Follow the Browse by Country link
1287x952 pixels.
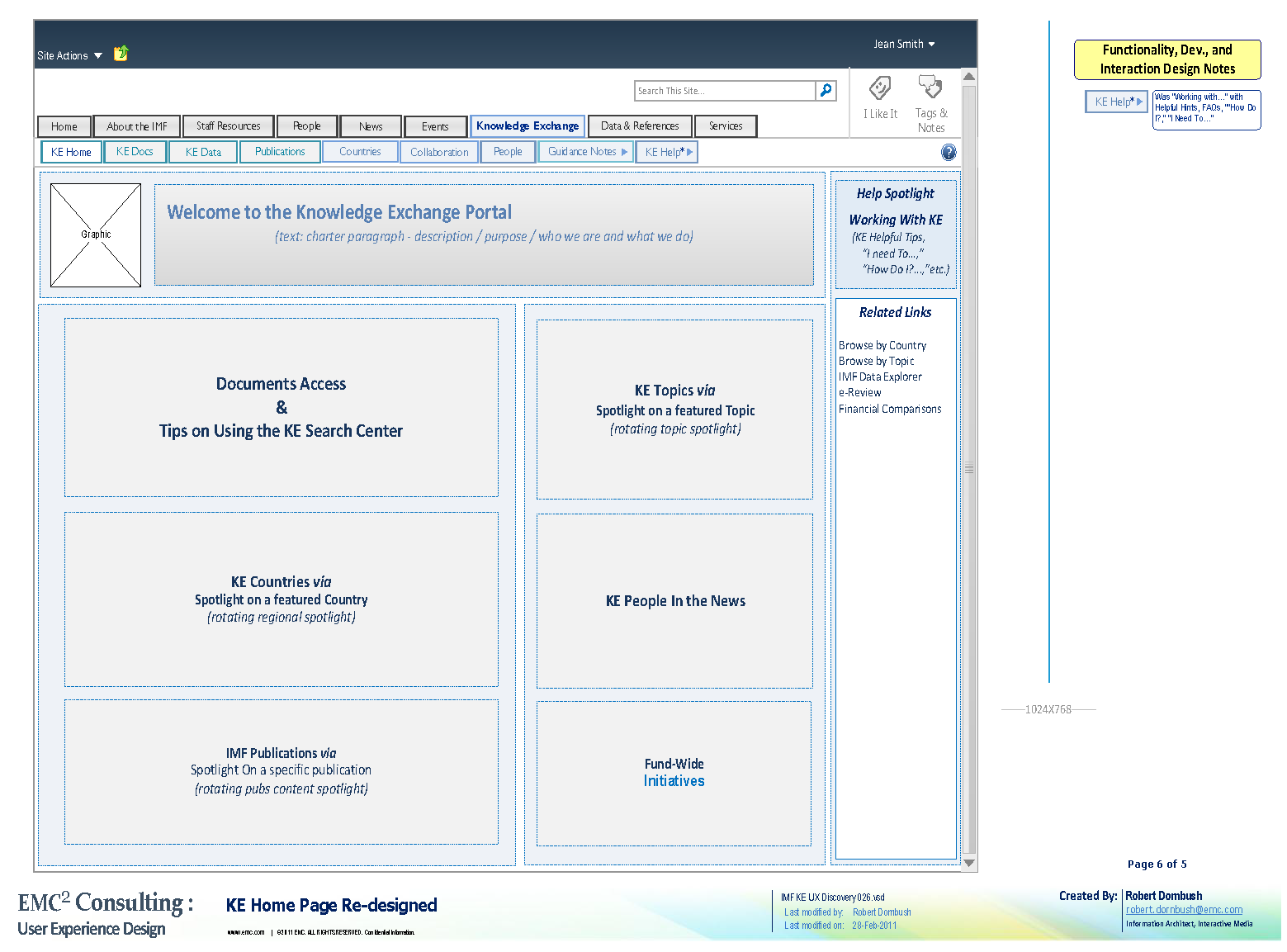pyautogui.click(x=882, y=345)
